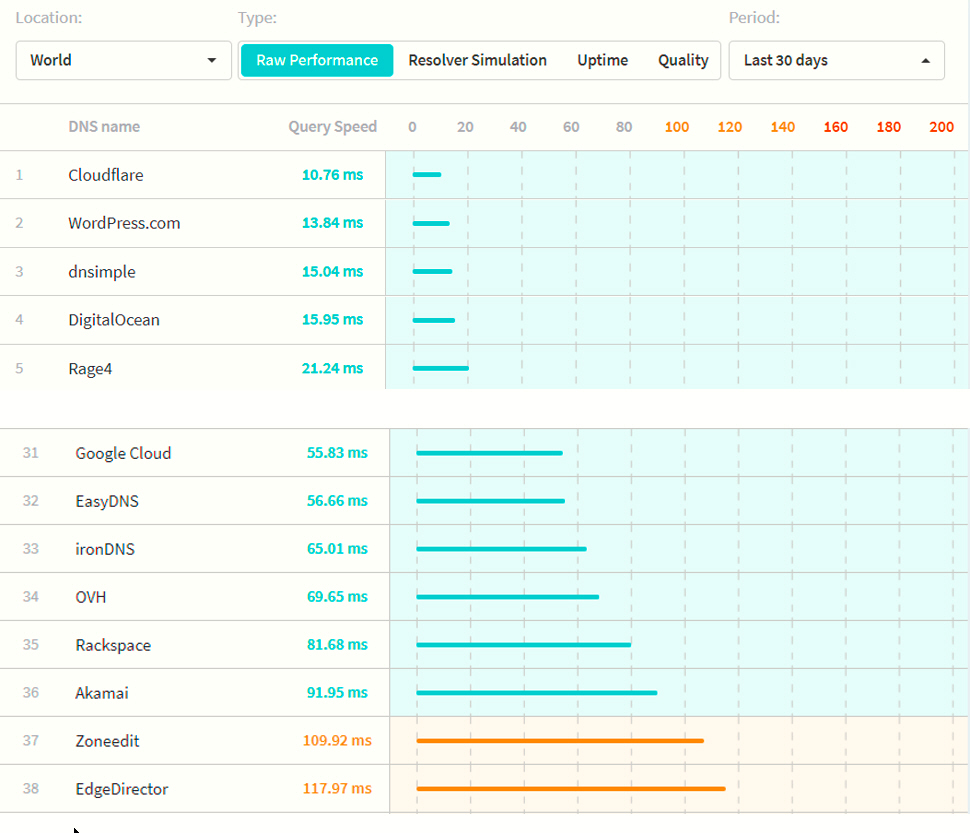Click the Google Cloud speed bar
The height and width of the screenshot is (833, 970).
(489, 453)
